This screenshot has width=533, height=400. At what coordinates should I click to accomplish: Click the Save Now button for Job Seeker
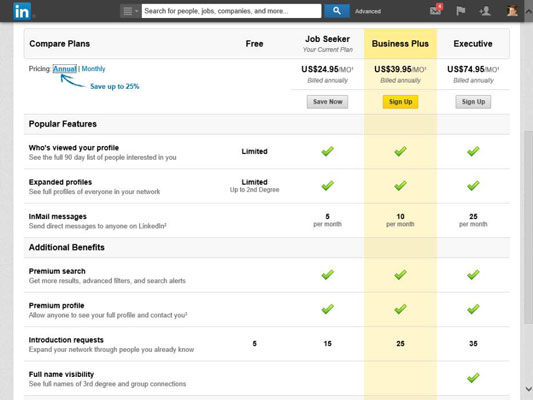(x=327, y=102)
